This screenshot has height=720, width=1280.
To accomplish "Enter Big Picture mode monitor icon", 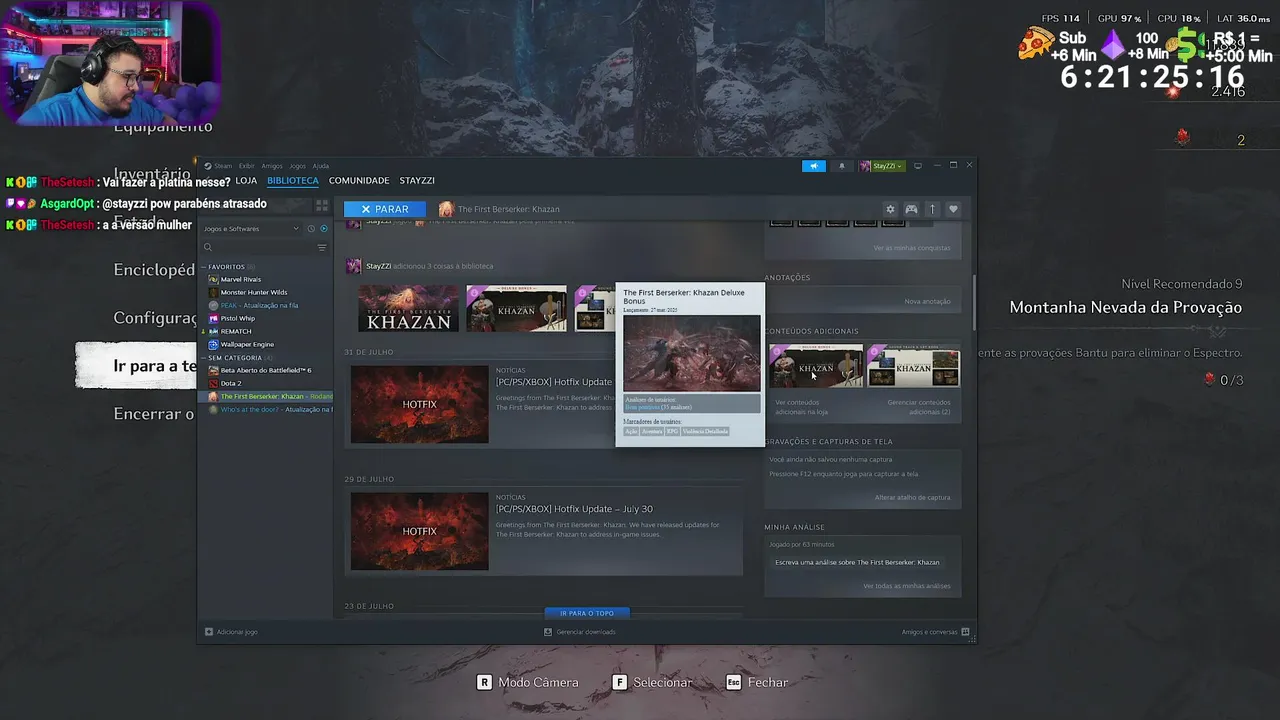I will pos(918,166).
